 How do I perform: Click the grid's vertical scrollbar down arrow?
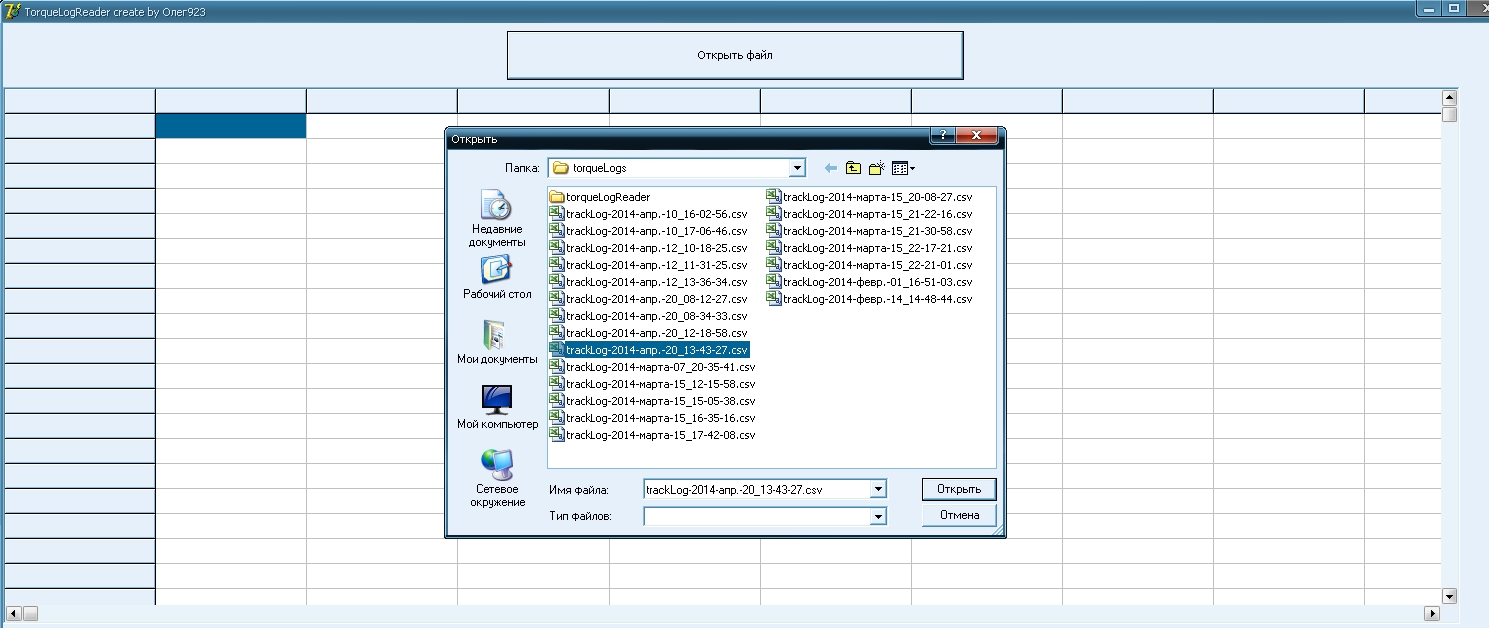click(1449, 596)
